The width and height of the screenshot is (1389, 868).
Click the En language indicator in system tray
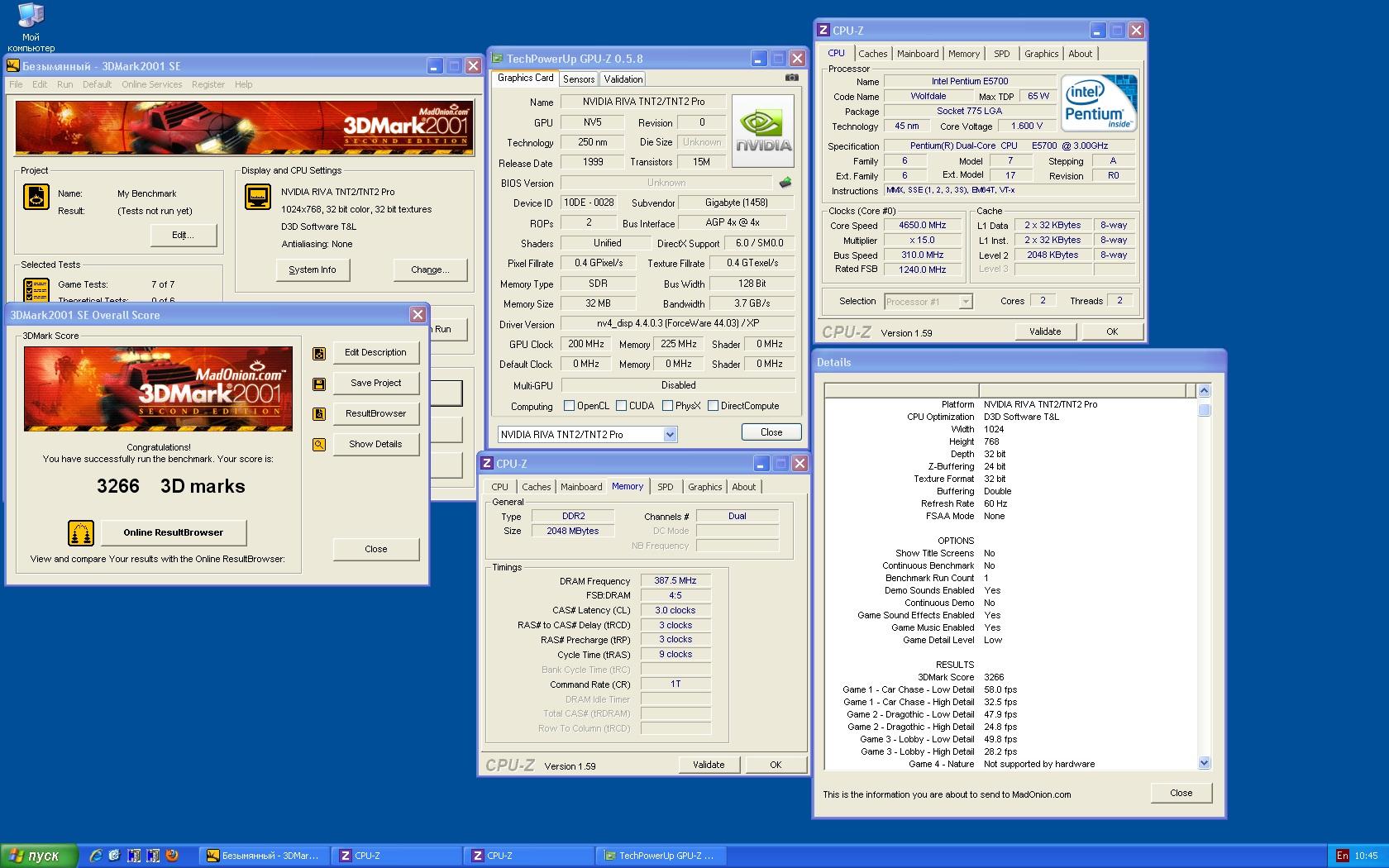tap(1342, 856)
